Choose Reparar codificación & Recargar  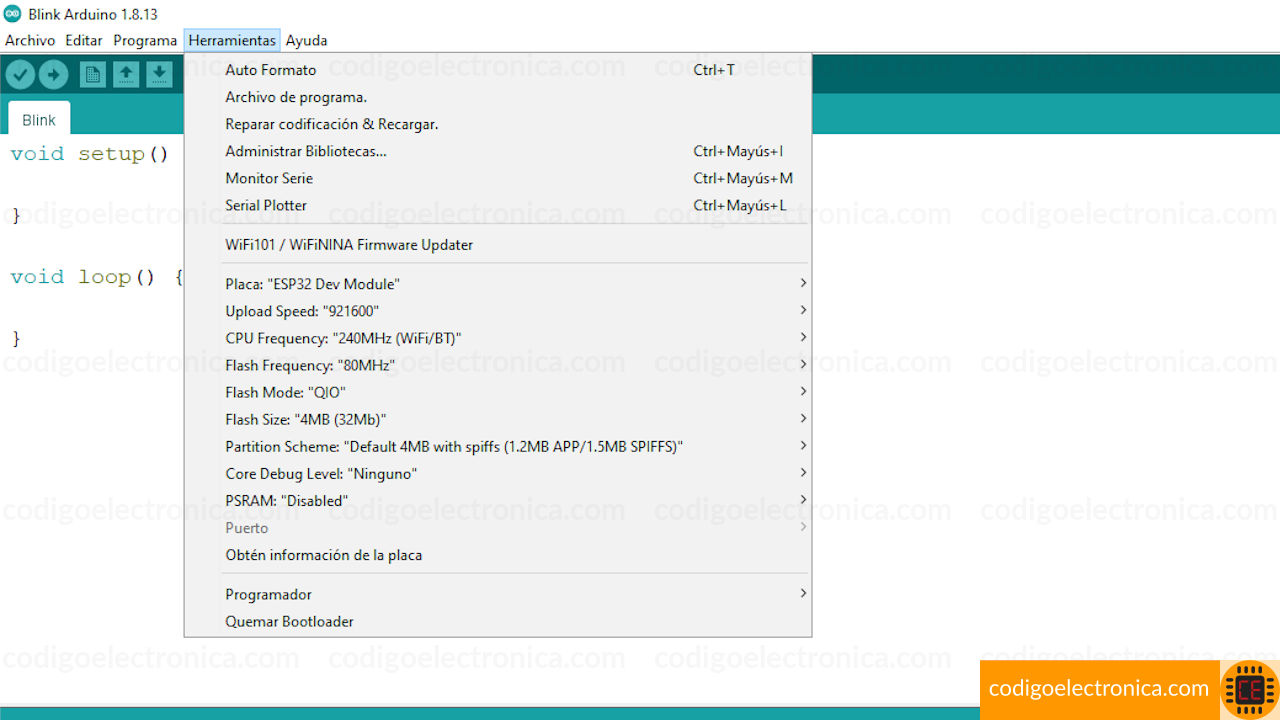pyautogui.click(x=498, y=124)
